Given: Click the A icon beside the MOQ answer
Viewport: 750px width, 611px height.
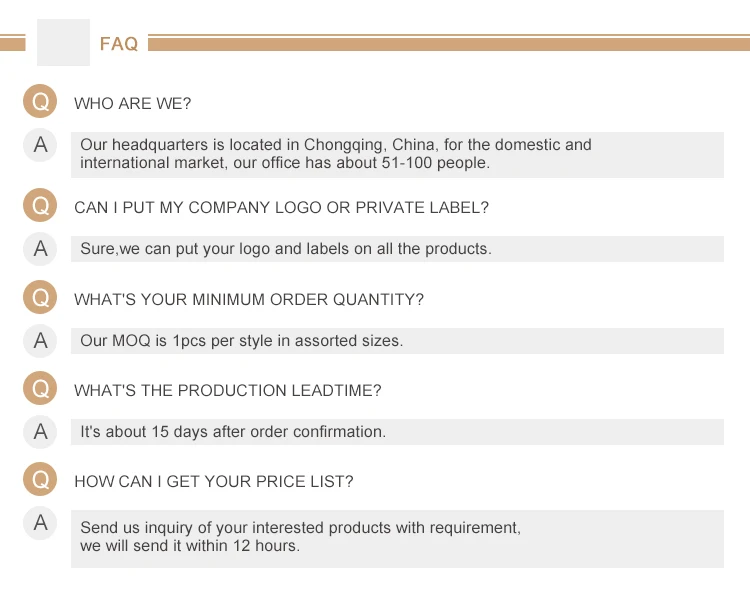Looking at the screenshot, I should [40, 340].
